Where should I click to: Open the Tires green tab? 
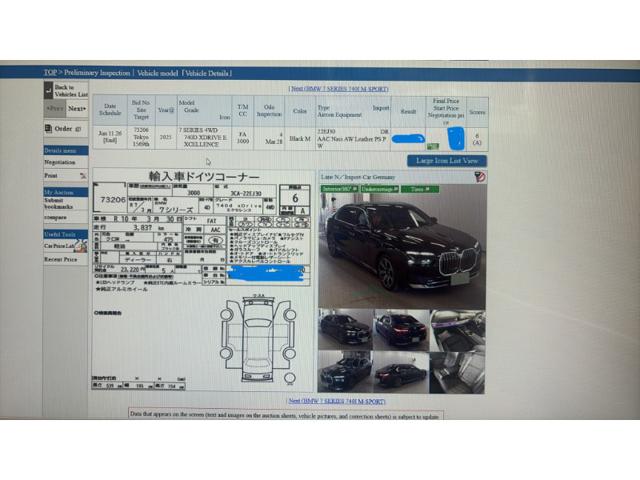tap(420, 189)
